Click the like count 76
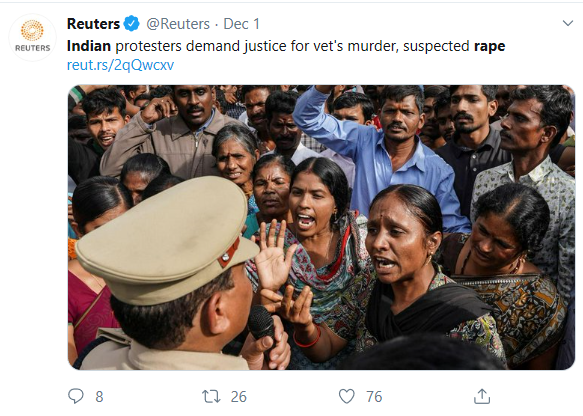This screenshot has width=583, height=416. [x=374, y=397]
